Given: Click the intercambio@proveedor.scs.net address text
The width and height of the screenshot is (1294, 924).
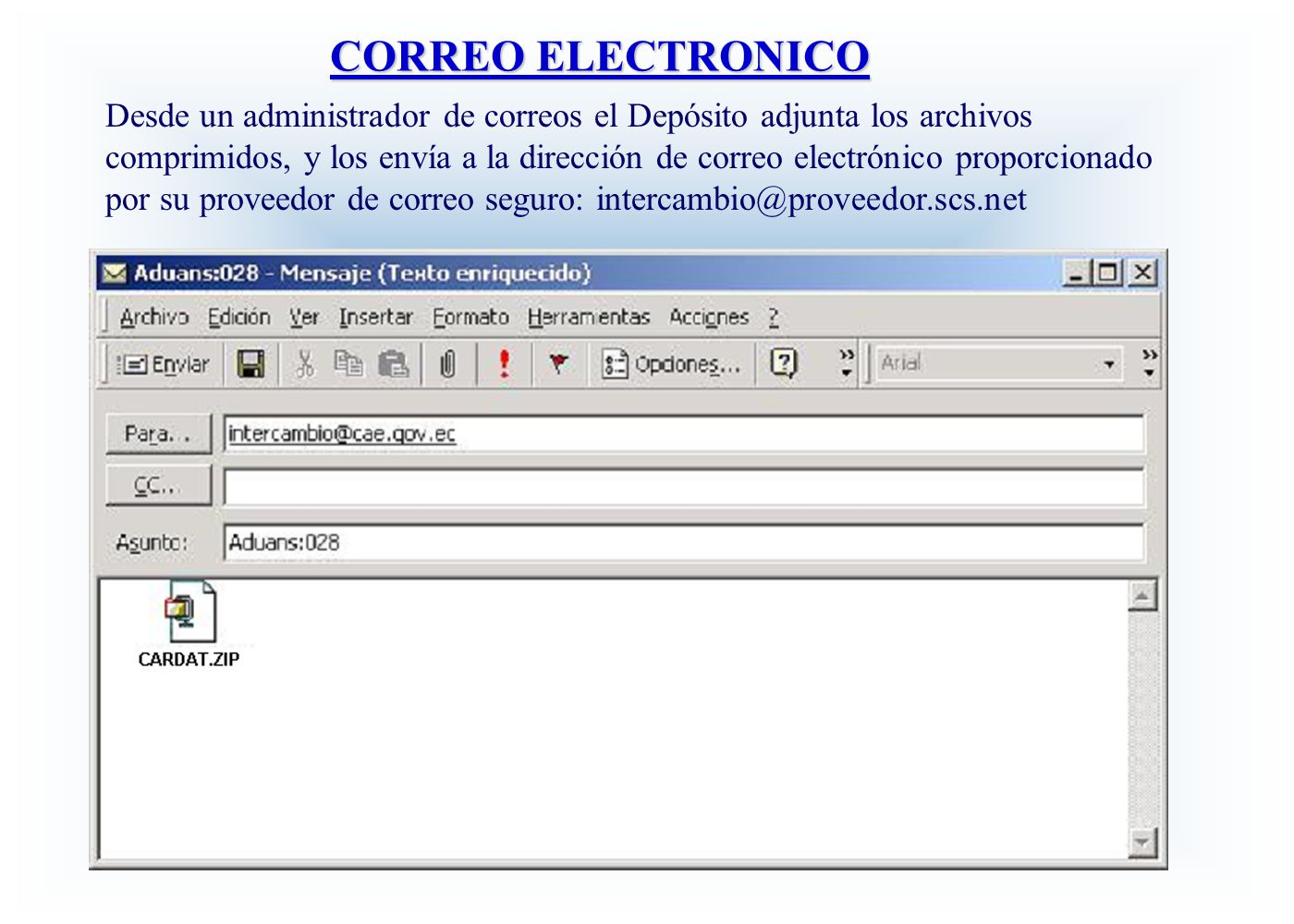Looking at the screenshot, I should click(812, 199).
